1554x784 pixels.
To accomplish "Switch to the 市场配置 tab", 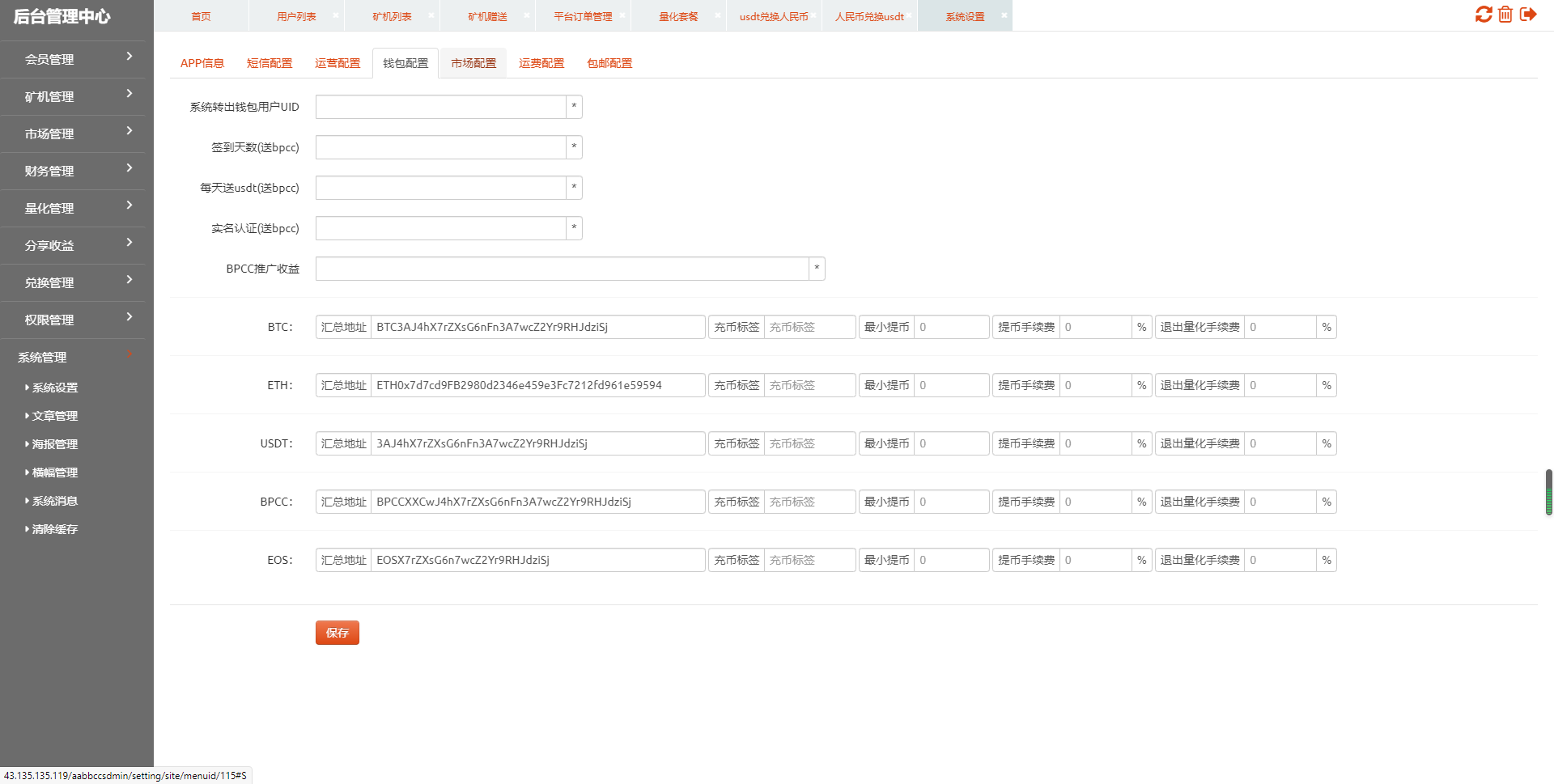I will click(473, 63).
